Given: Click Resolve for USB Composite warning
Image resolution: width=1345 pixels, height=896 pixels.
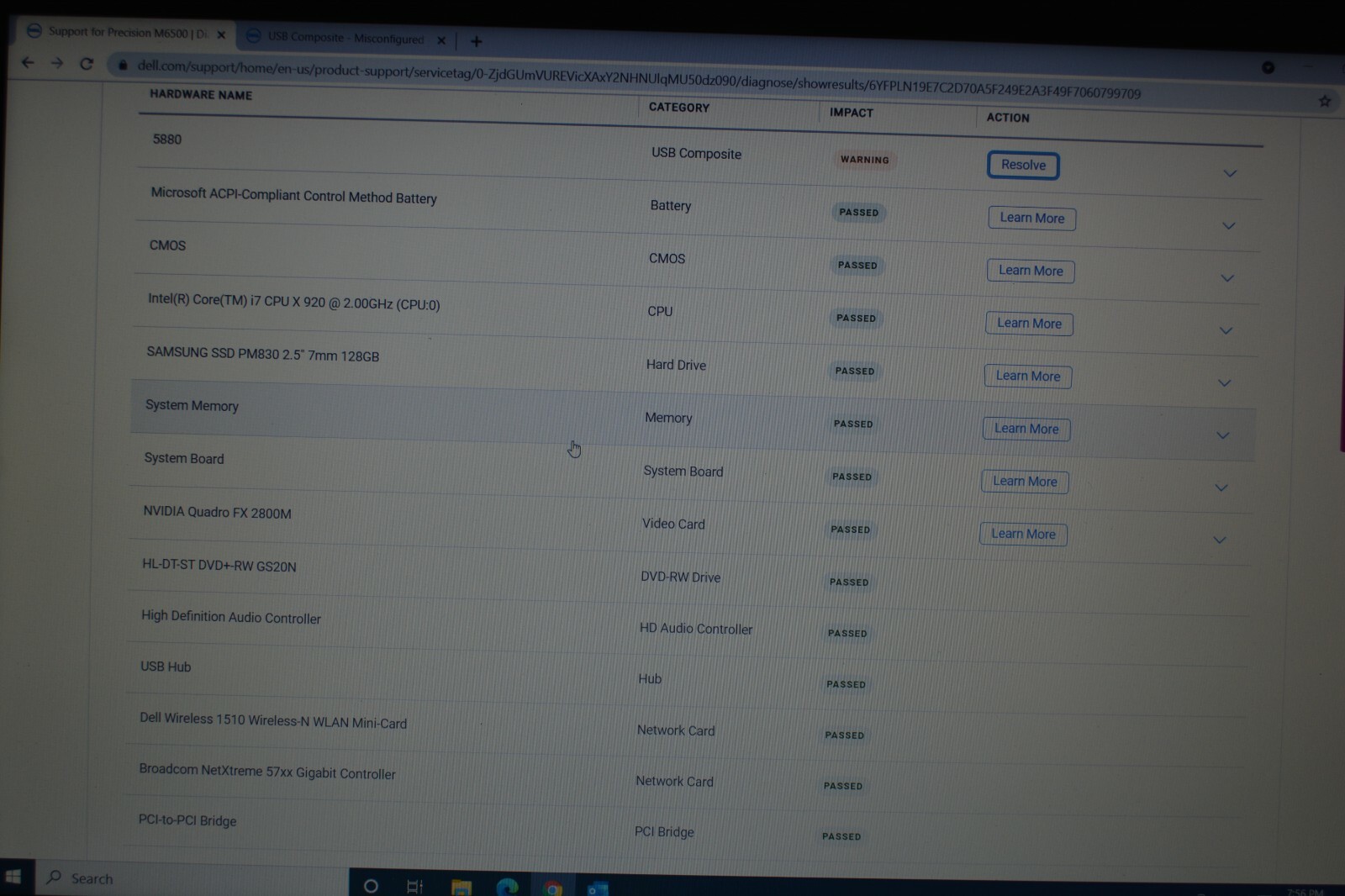Looking at the screenshot, I should 1023,166.
